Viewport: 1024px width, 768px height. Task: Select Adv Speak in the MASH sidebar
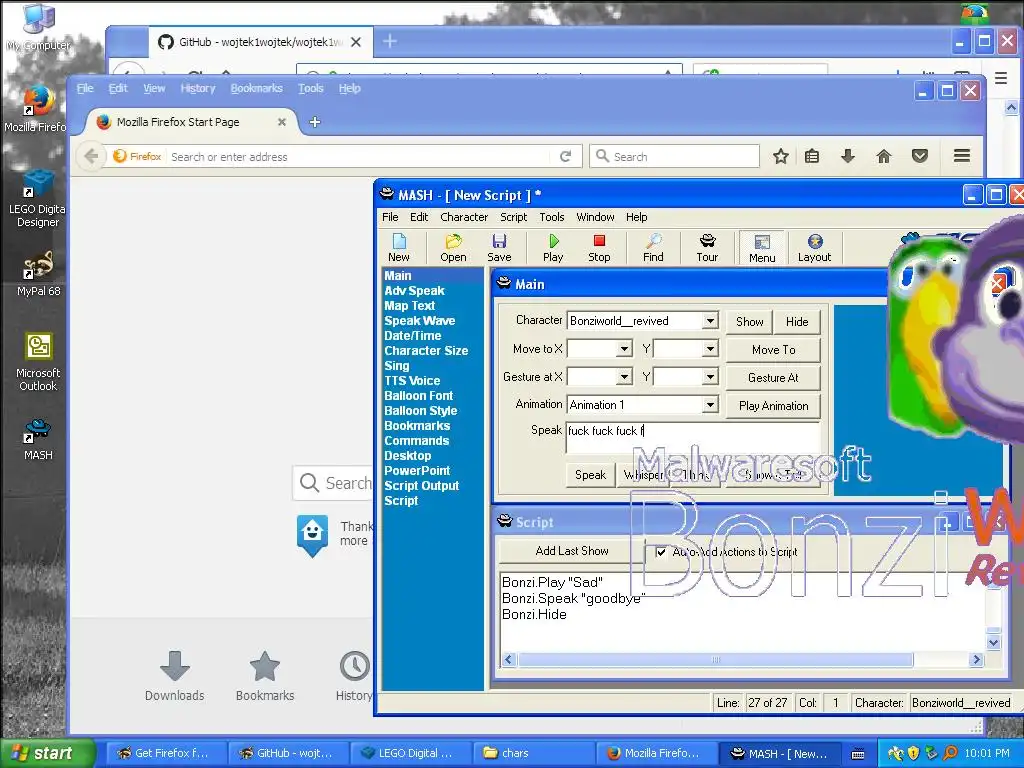414,291
